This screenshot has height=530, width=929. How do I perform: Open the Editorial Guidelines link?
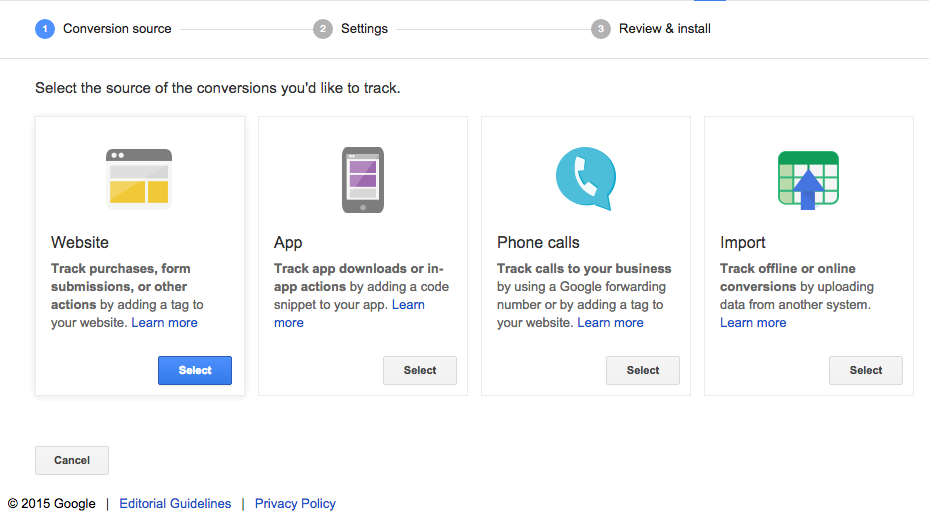(175, 503)
